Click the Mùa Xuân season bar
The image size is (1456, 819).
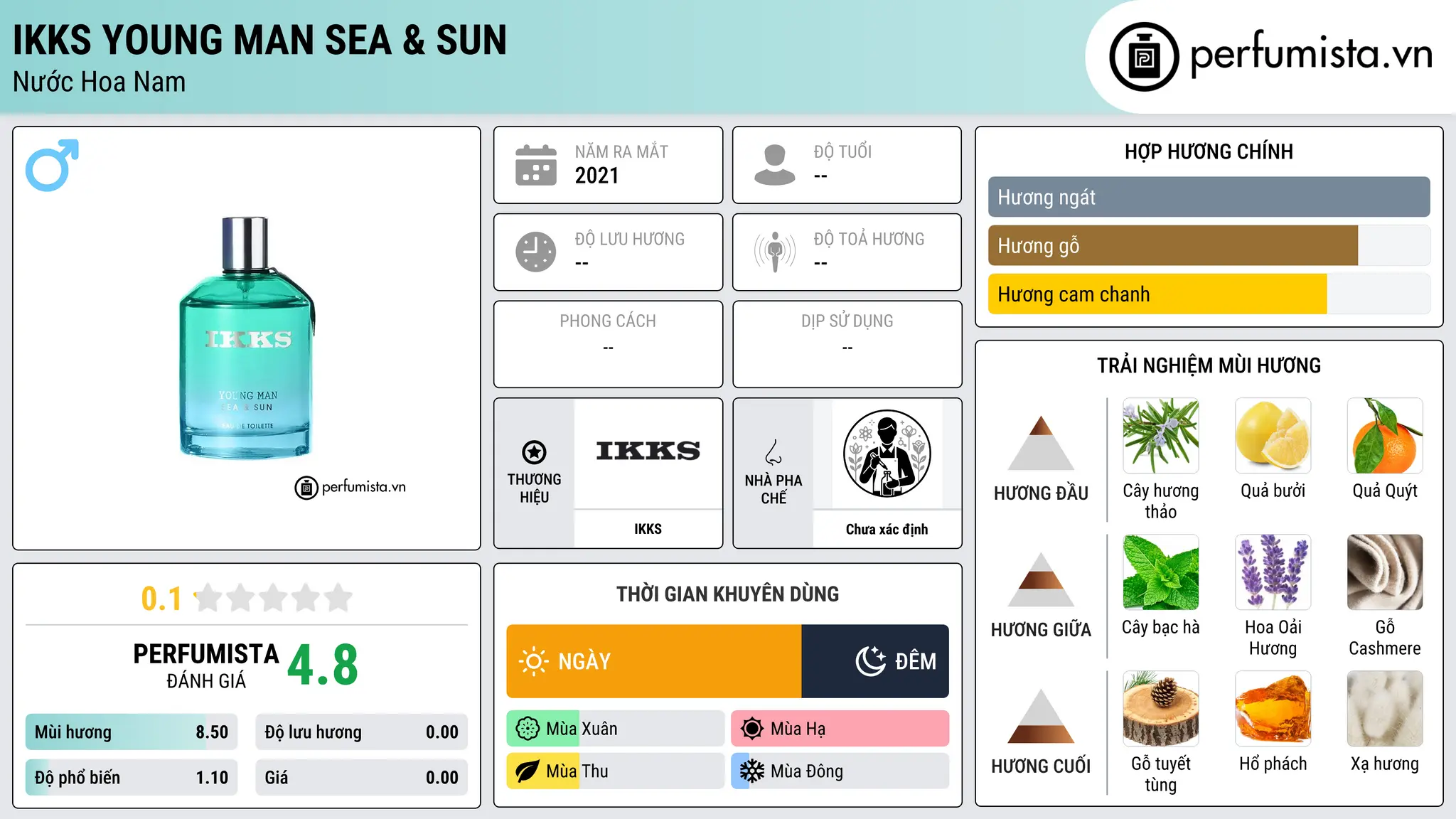pos(615,729)
